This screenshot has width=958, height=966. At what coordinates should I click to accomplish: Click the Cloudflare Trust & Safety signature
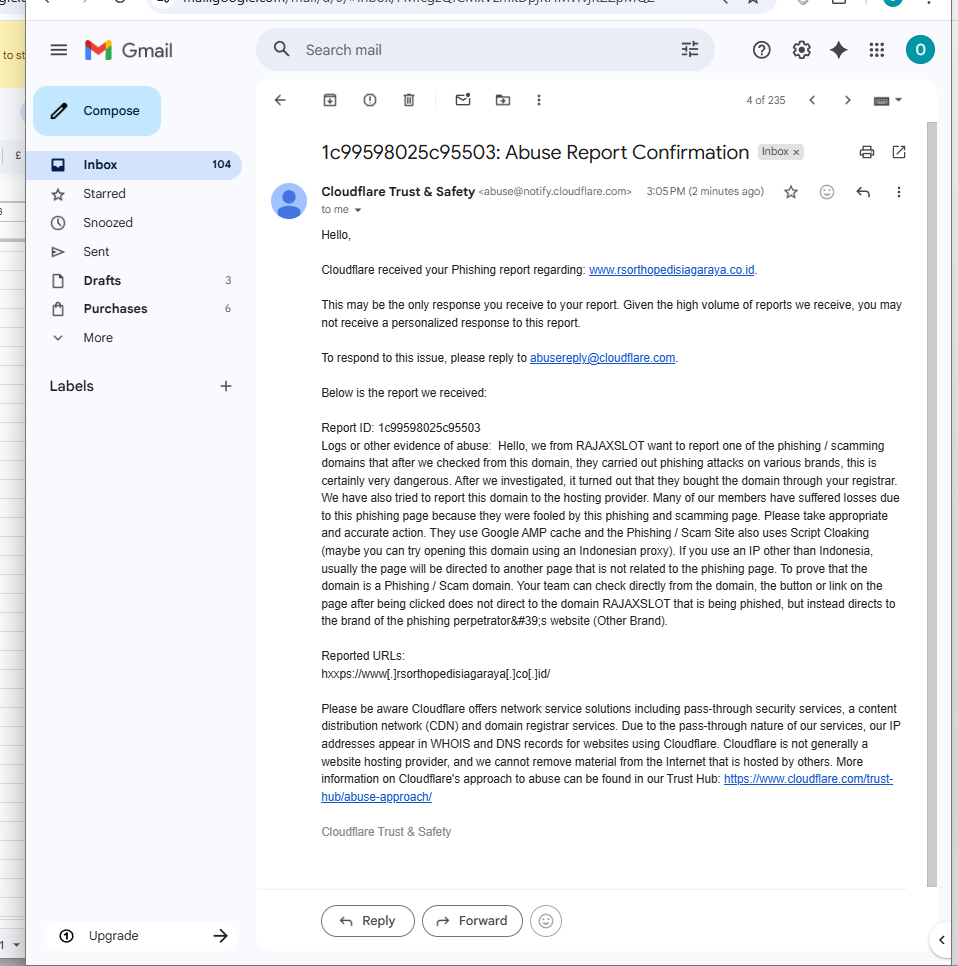(386, 832)
